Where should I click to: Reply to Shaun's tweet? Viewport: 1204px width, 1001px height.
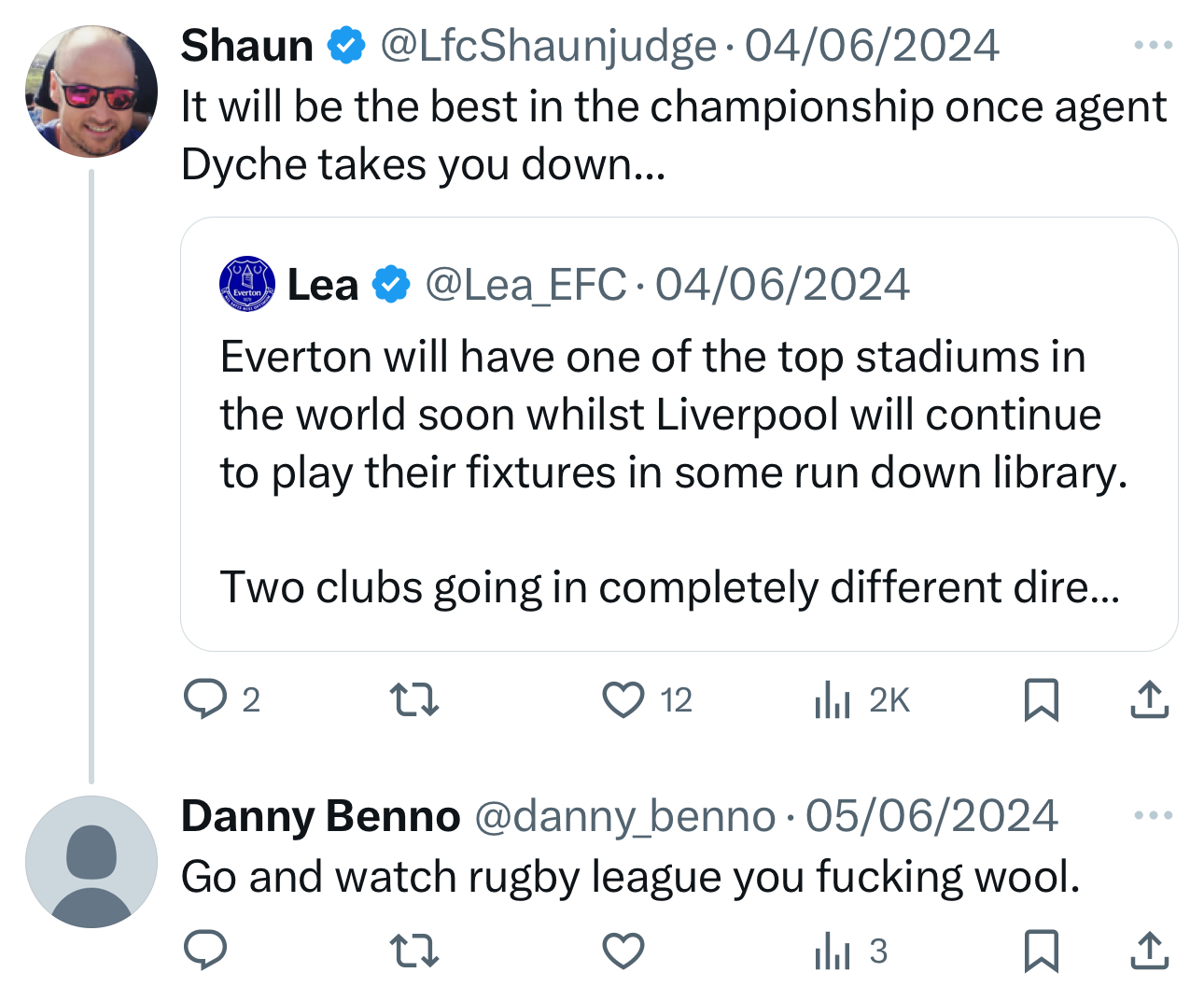click(205, 698)
